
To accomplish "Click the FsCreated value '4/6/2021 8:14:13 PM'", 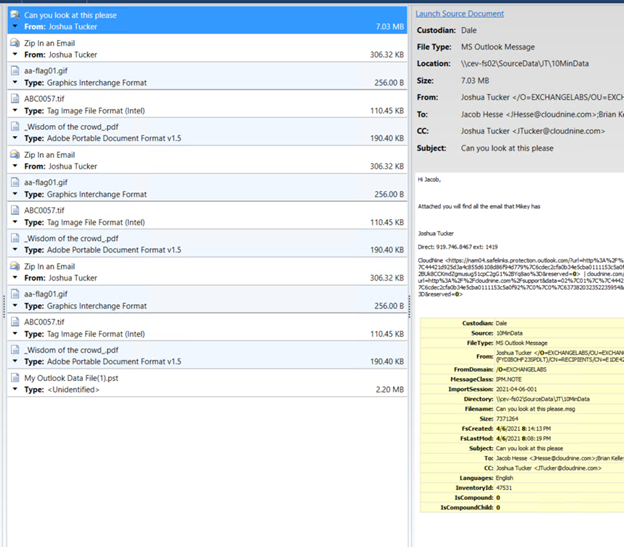I will tap(523, 428).
